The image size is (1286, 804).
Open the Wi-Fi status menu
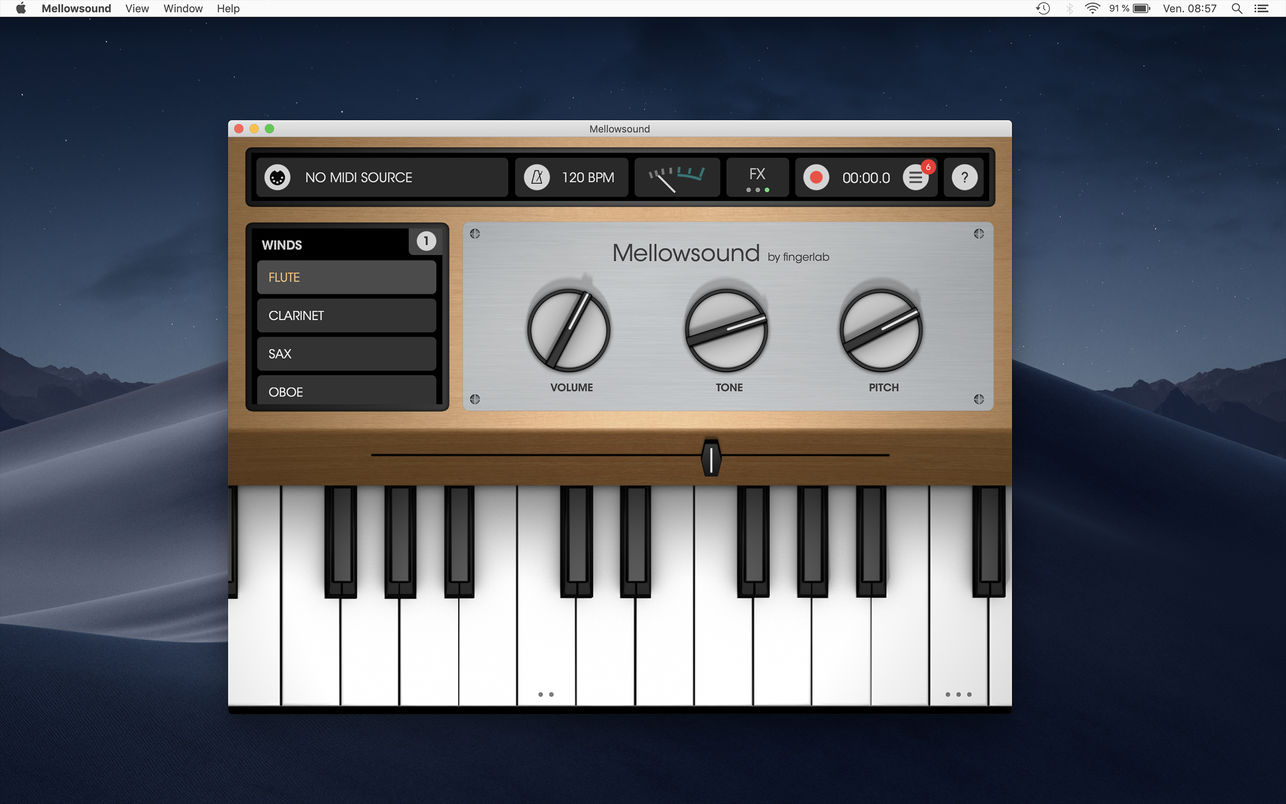coord(1092,8)
